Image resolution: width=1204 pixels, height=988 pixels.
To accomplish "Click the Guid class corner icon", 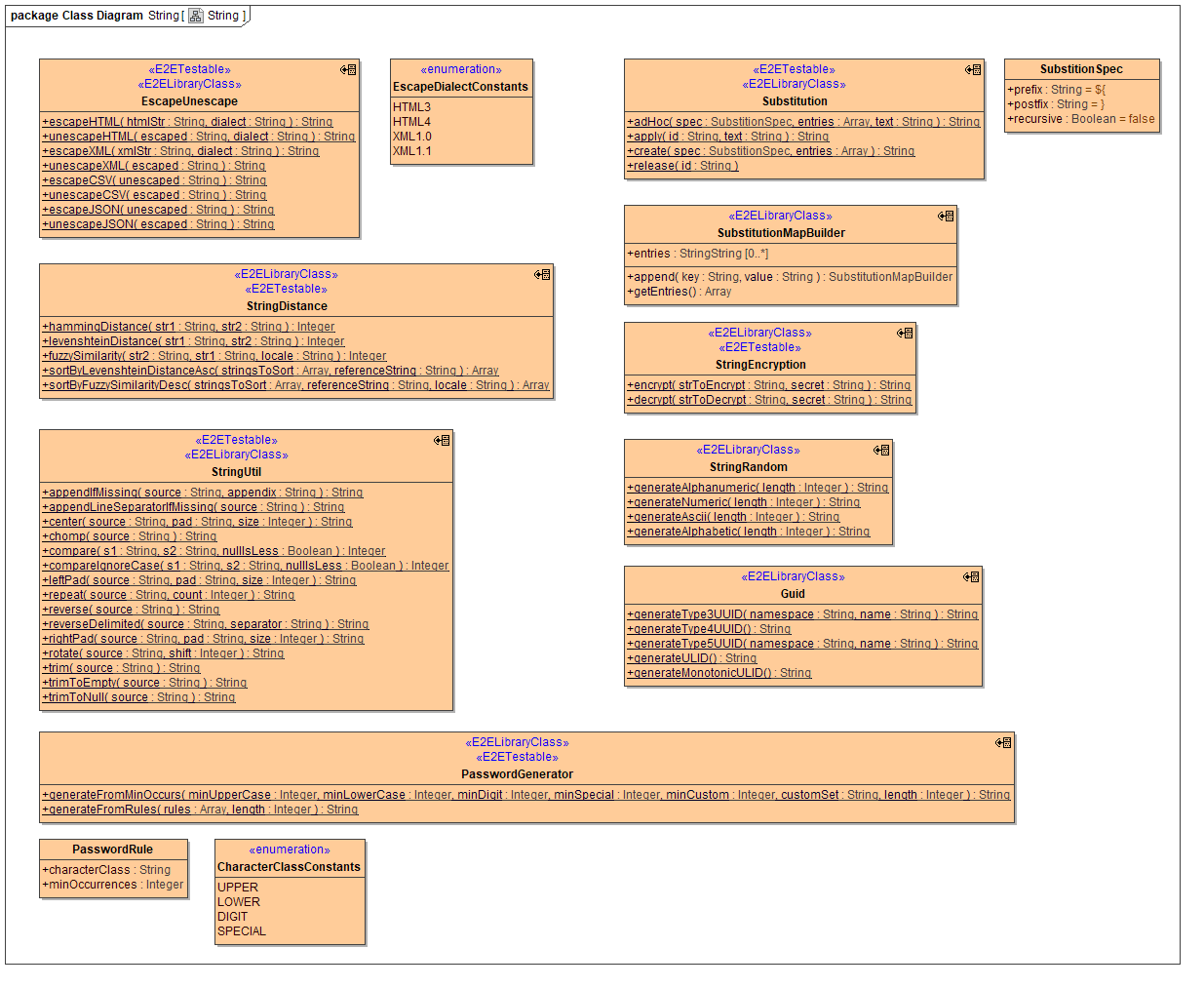I will point(971,577).
